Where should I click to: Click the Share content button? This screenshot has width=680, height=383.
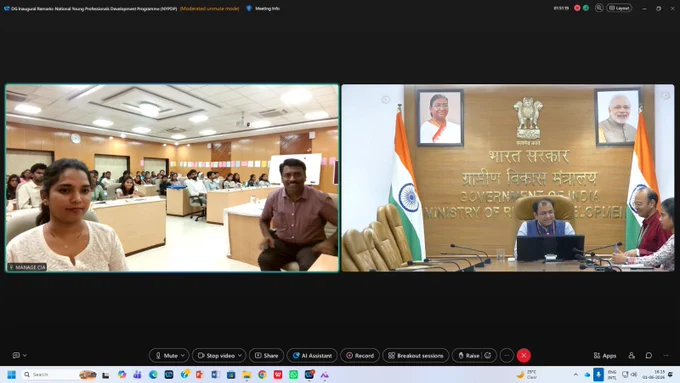[x=266, y=355]
